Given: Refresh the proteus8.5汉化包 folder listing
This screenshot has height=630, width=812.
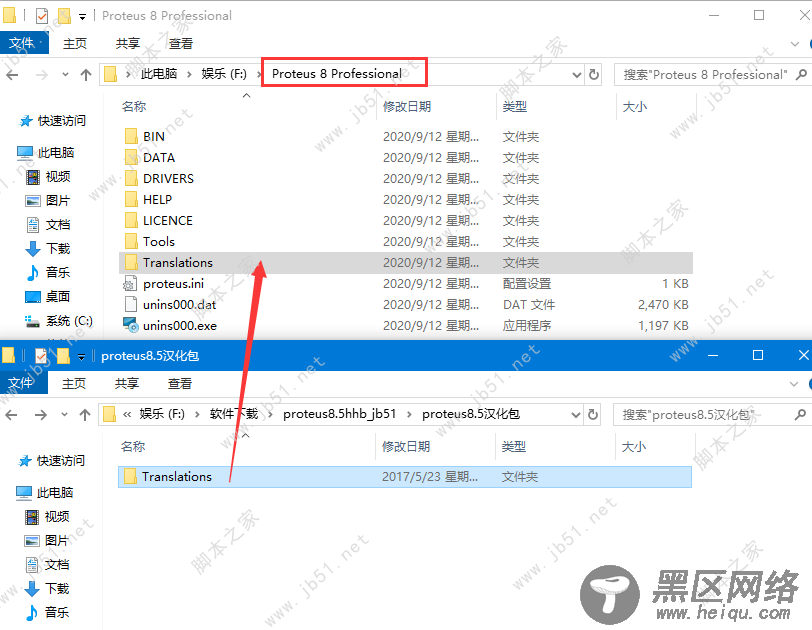Looking at the screenshot, I should tap(593, 415).
